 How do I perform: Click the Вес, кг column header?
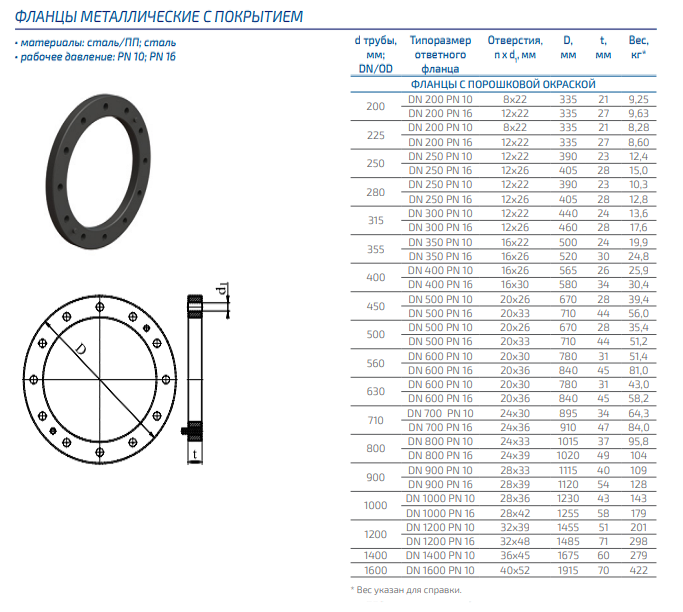click(x=638, y=48)
